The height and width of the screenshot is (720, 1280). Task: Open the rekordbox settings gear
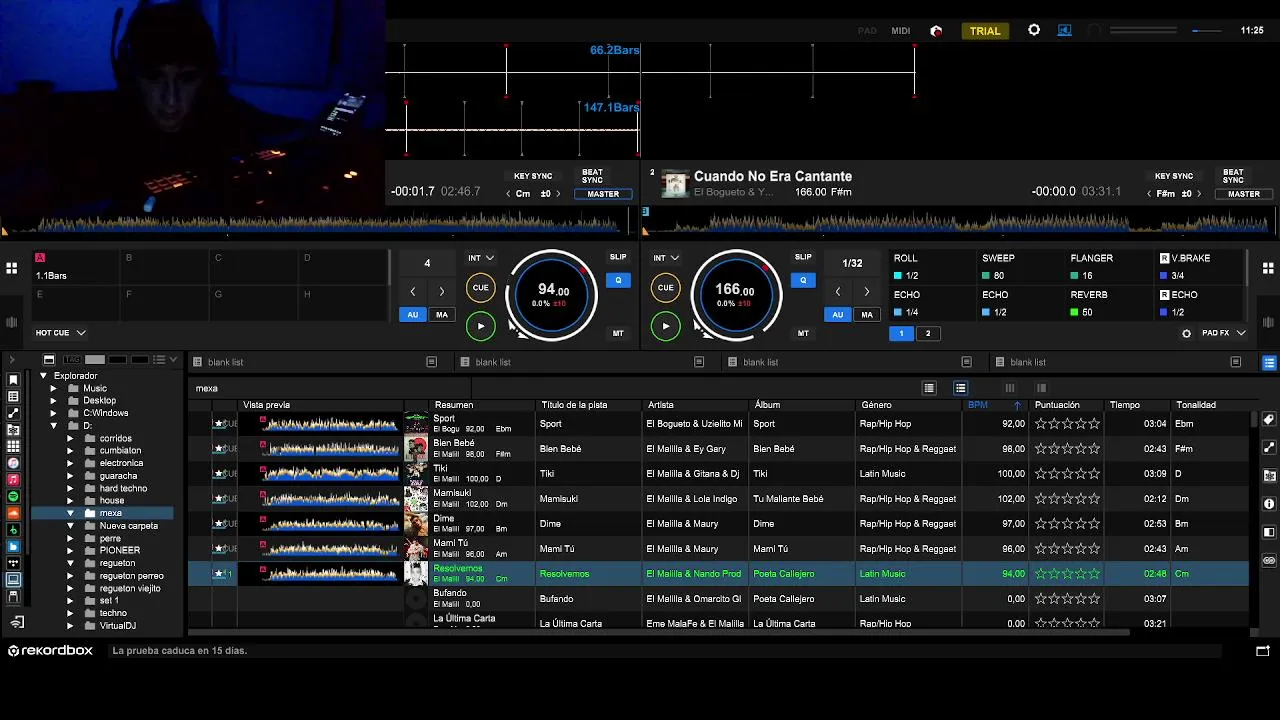tap(1034, 30)
